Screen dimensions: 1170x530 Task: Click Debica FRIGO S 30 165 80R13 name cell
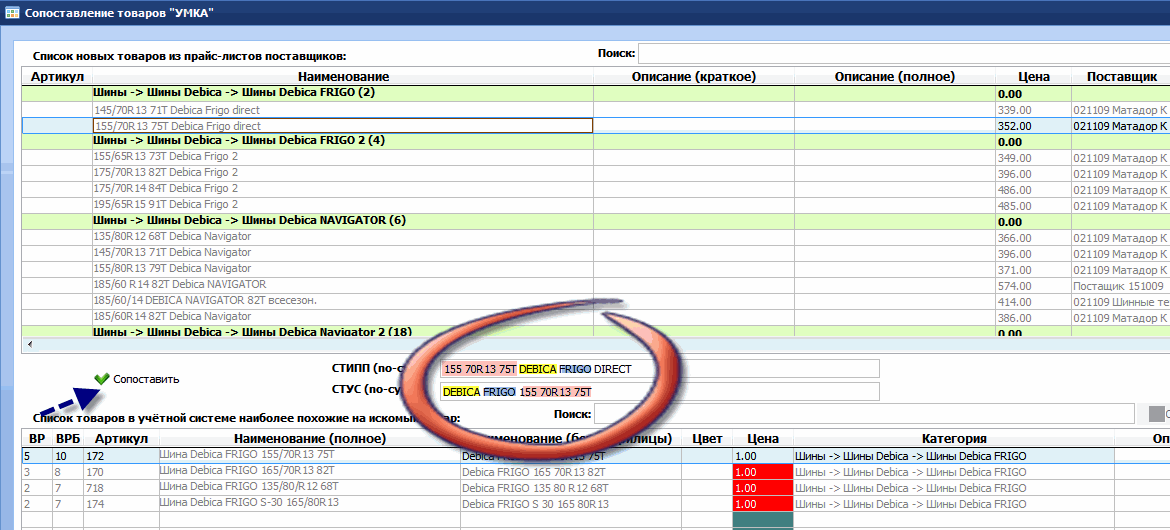[571, 503]
